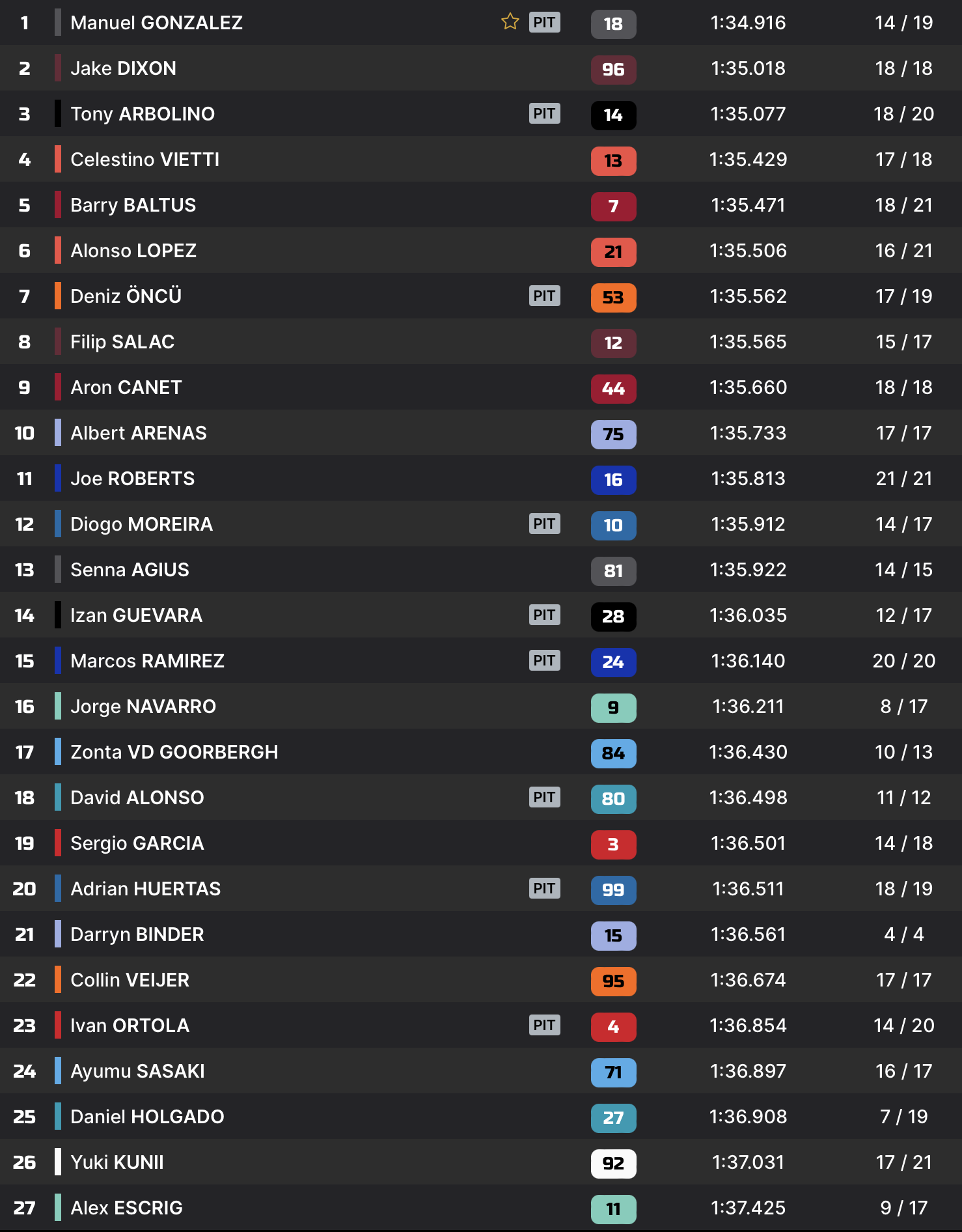Image resolution: width=962 pixels, height=1232 pixels.
Task: Click the white number 92 badge
Action: pos(613,1163)
